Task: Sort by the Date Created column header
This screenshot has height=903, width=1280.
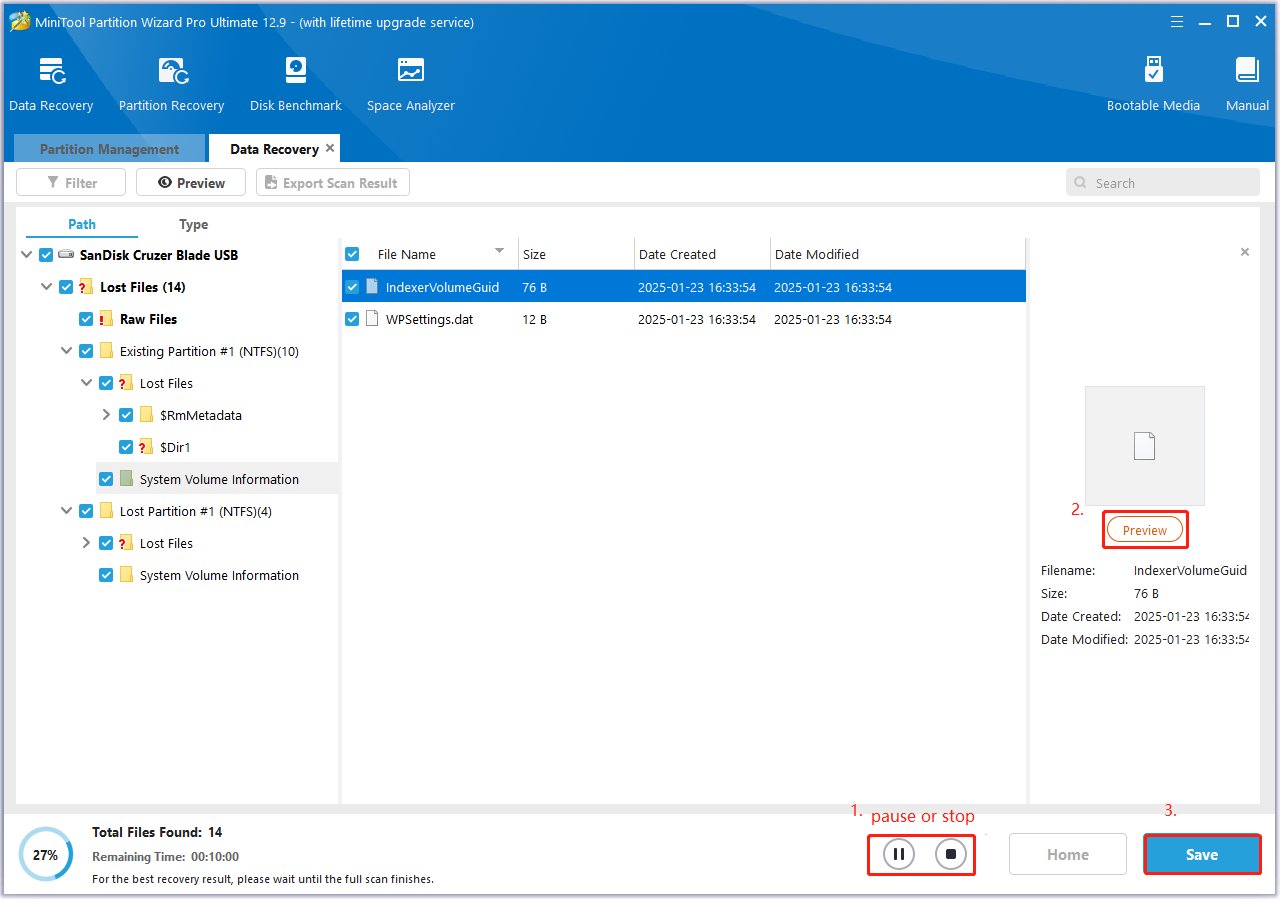Action: (702, 254)
